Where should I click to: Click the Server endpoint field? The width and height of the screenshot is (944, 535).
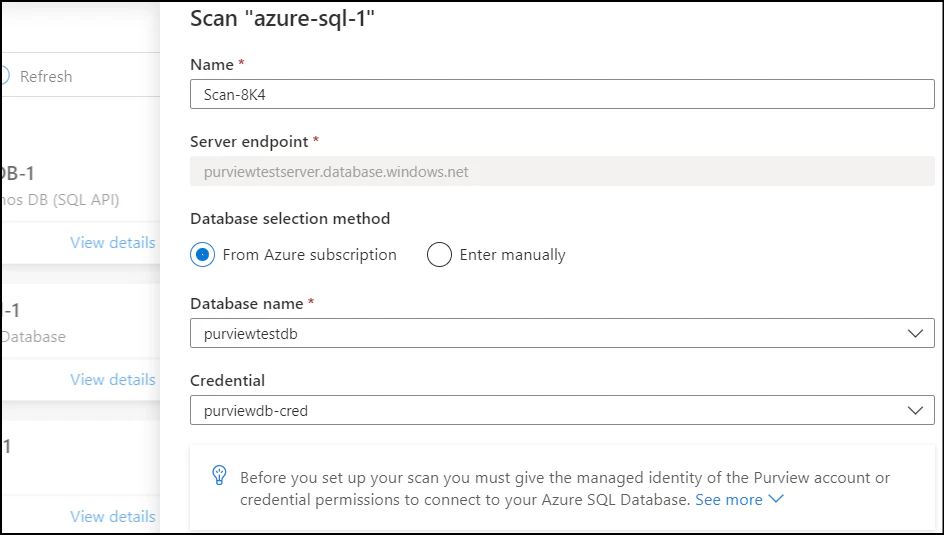562,172
